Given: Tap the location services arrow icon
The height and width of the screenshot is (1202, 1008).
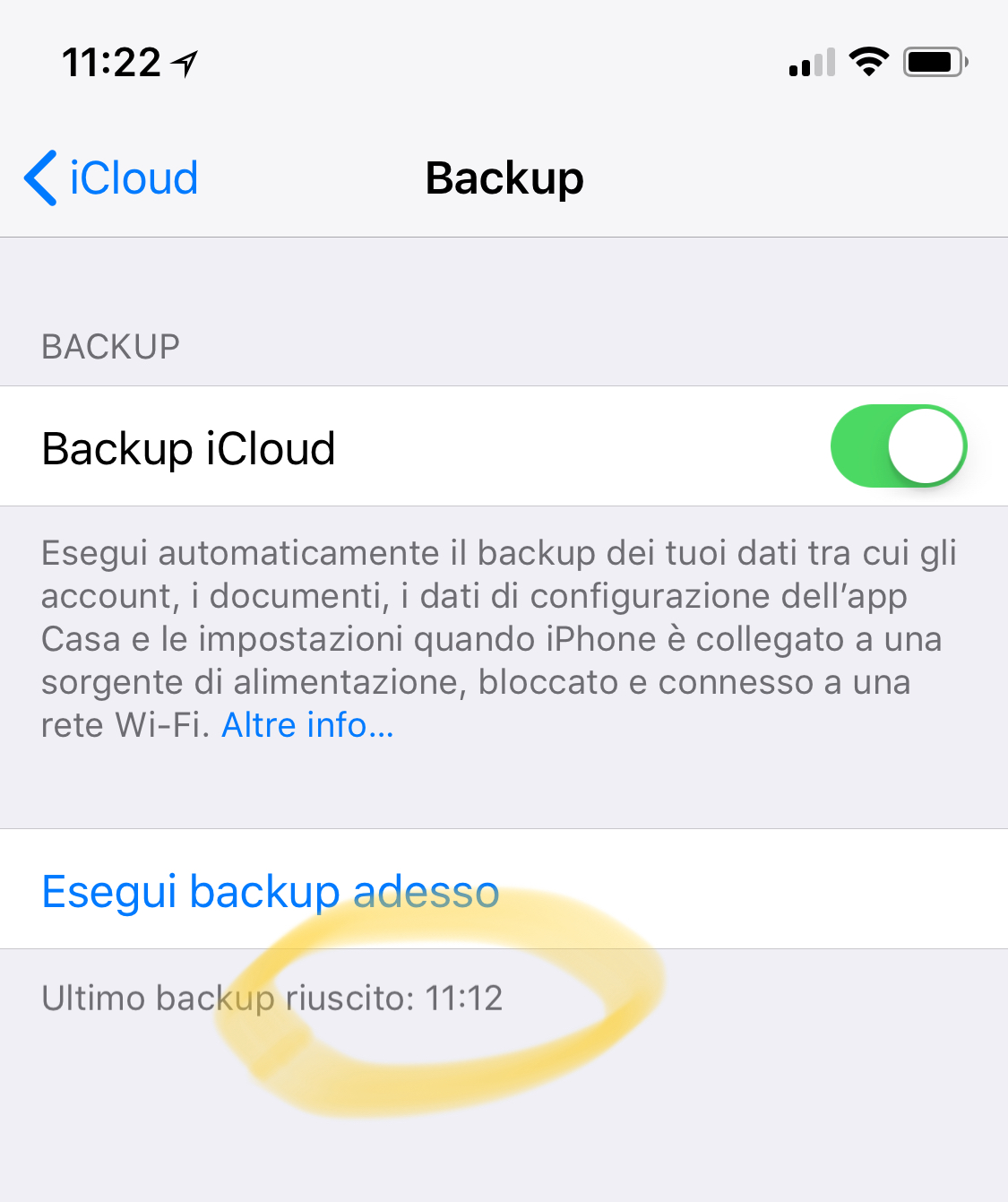Looking at the screenshot, I should pyautogui.click(x=185, y=63).
